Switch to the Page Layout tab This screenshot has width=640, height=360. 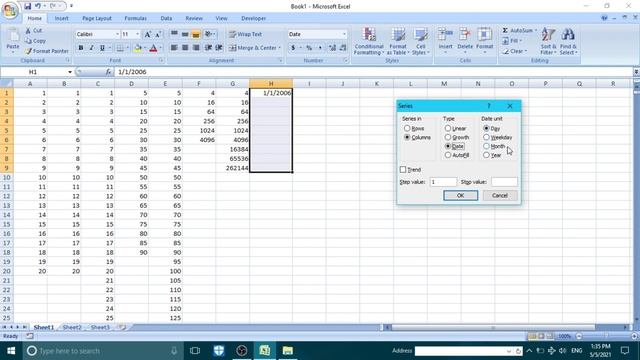pyautogui.click(x=97, y=18)
